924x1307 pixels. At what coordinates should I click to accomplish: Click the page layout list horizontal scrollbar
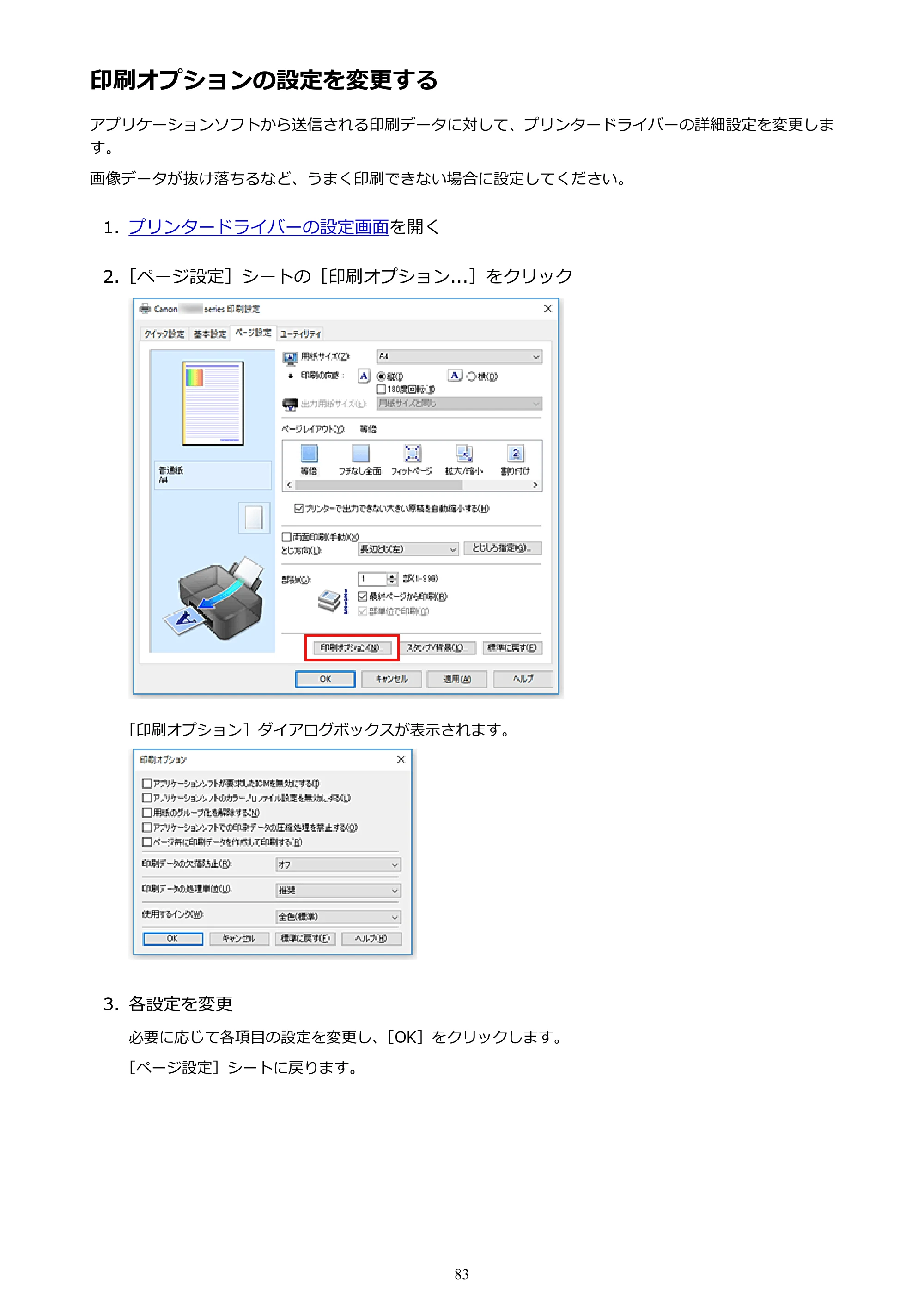coord(413,485)
